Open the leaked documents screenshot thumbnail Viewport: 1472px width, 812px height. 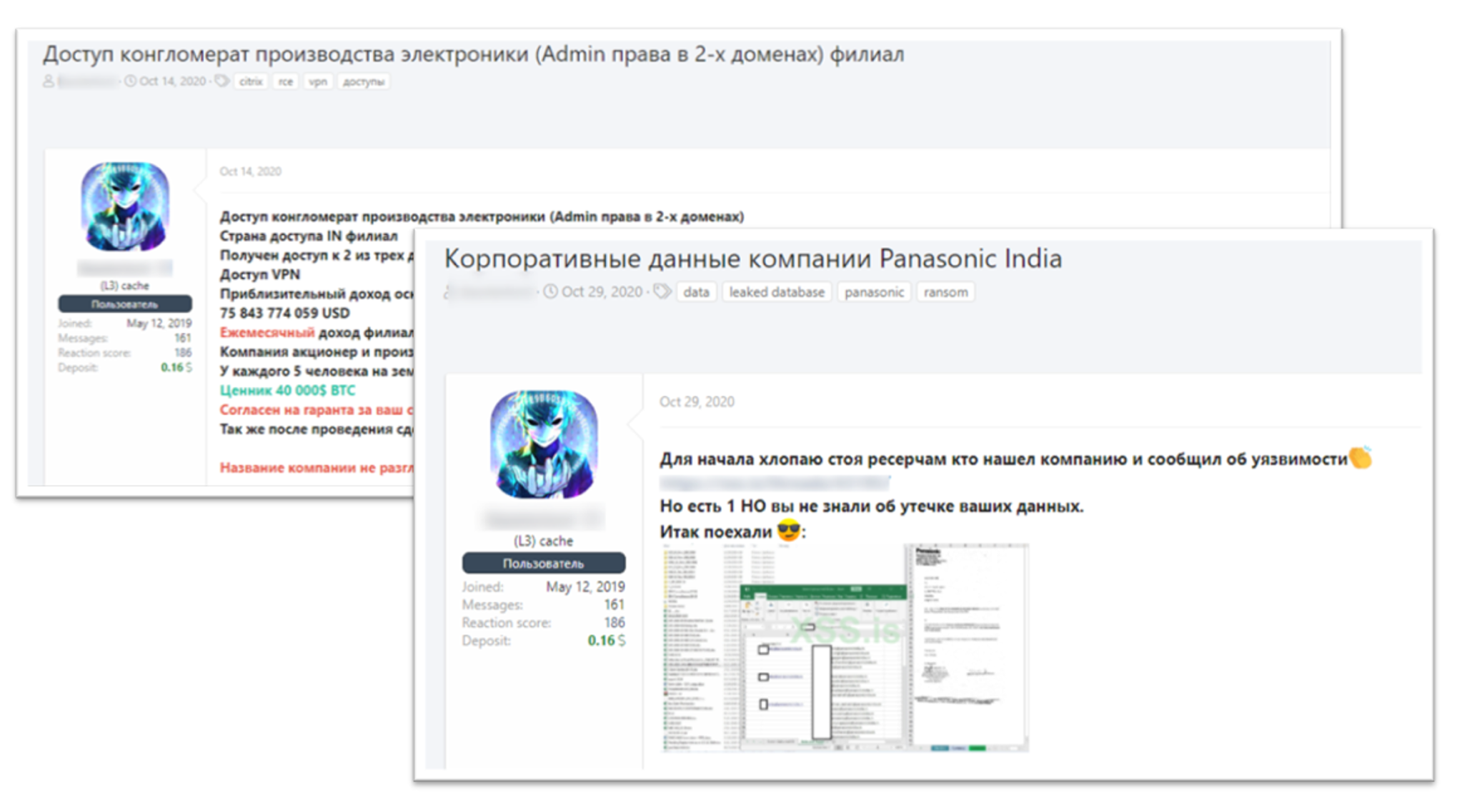[845, 647]
